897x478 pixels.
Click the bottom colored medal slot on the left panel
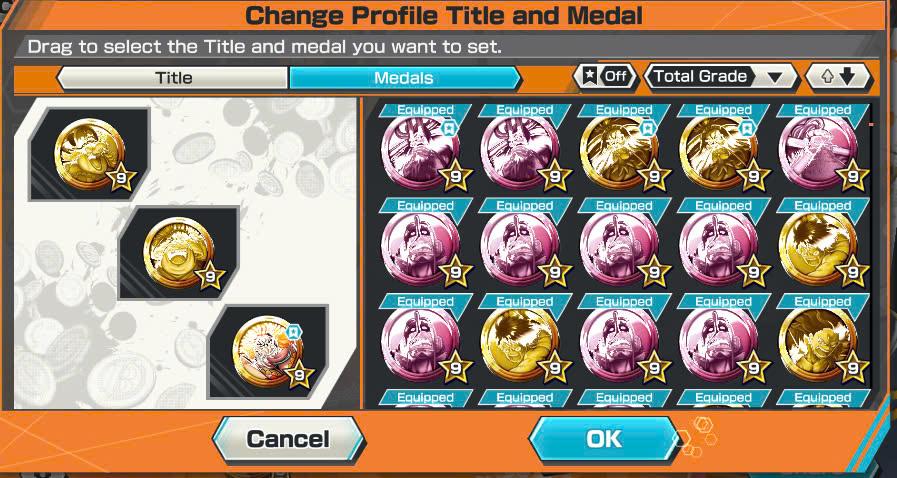[x=268, y=352]
